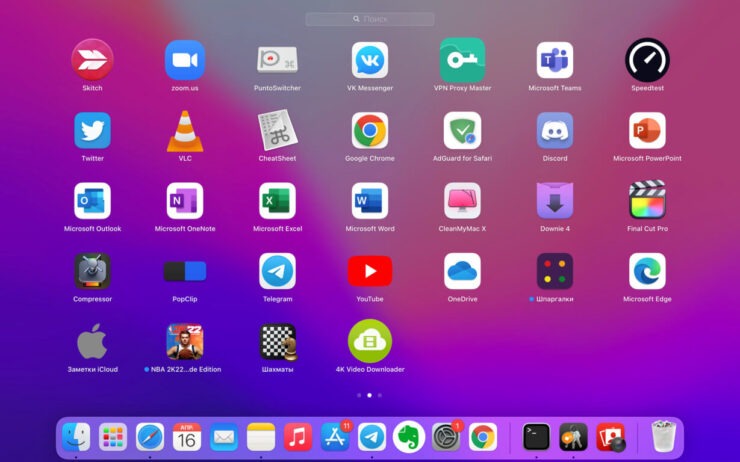The width and height of the screenshot is (740, 462).
Task: Open Microsoft PowerPoint
Action: click(648, 130)
